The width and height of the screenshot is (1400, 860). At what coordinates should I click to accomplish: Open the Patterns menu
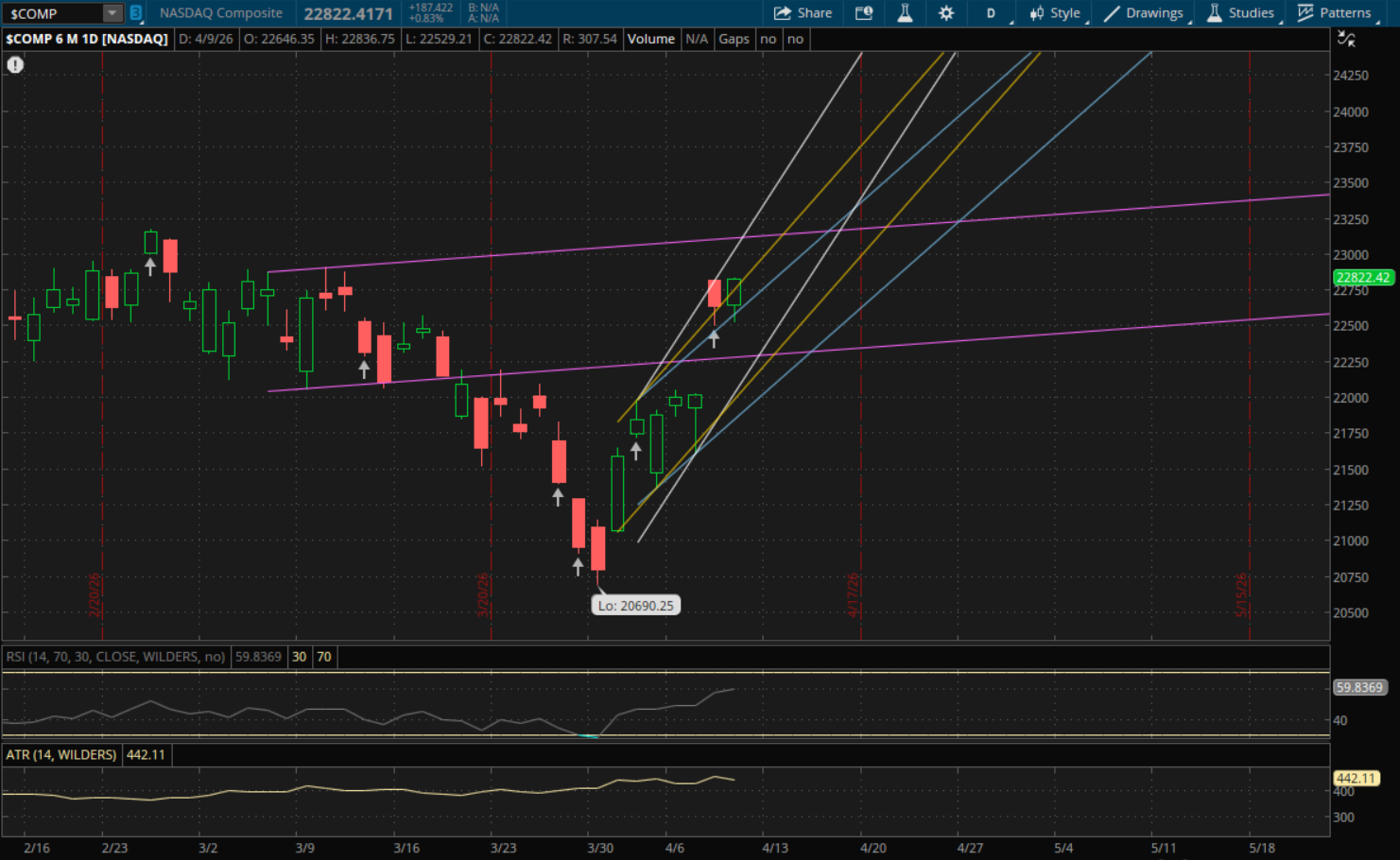point(1335,13)
